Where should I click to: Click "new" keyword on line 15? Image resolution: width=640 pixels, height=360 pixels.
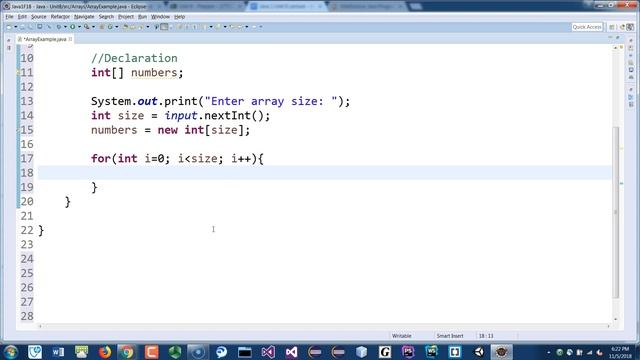[167, 130]
